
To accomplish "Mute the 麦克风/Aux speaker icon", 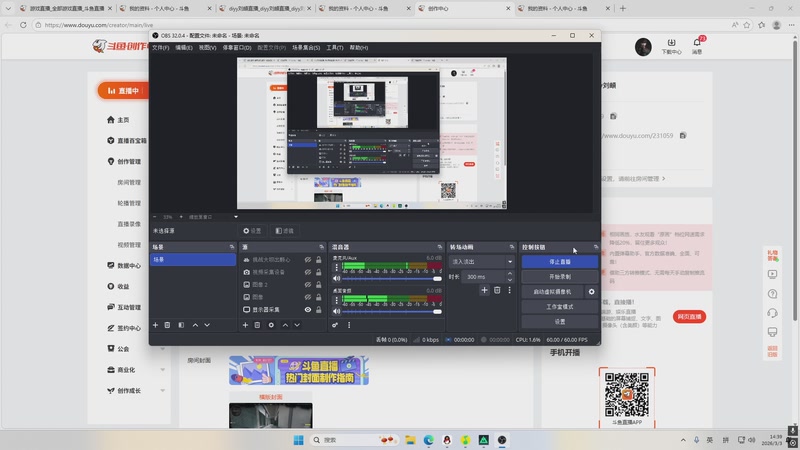I will pos(336,279).
